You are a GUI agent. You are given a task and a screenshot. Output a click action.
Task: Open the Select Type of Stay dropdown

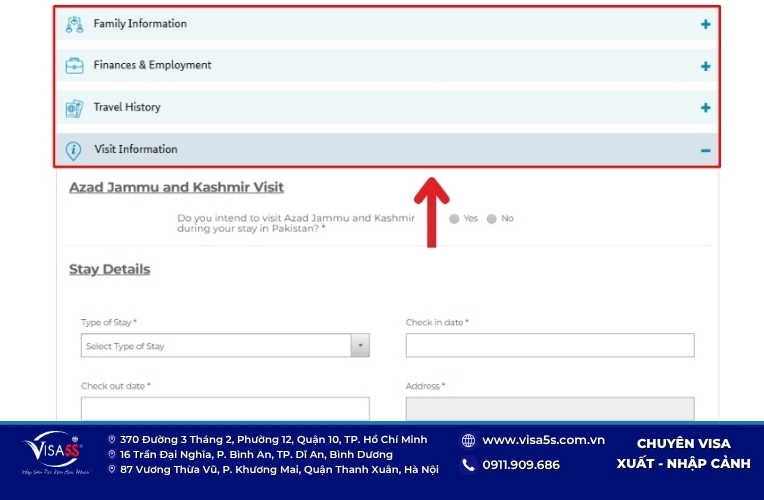point(225,346)
